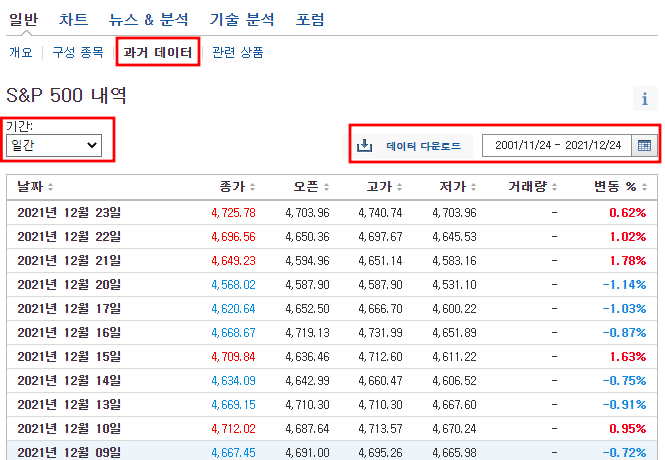Open the 관련 상품 sub-tab
The image size is (665, 460).
click(238, 52)
